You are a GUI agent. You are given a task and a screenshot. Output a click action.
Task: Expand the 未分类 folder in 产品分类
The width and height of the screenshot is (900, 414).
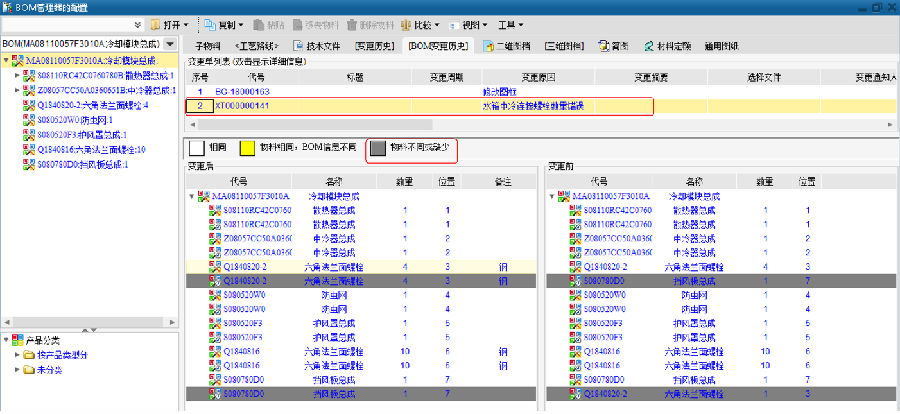point(18,370)
